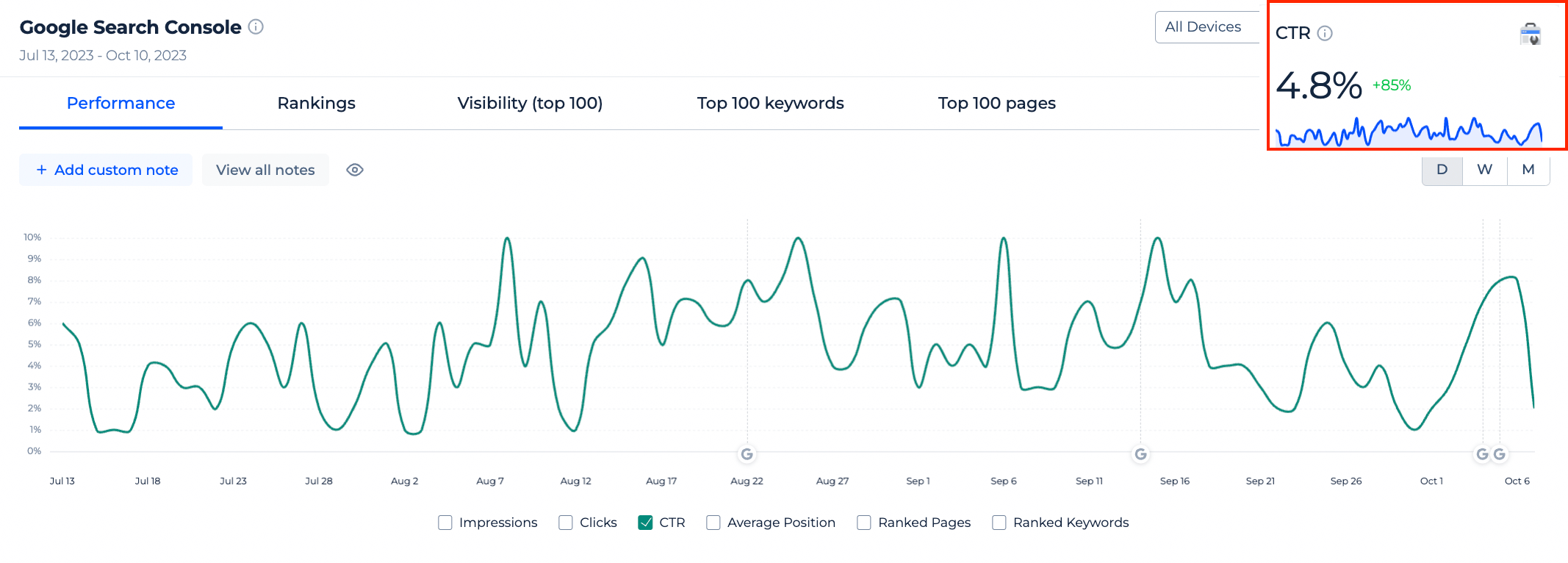This screenshot has width=1568, height=563.
Task: Click Google update marker near Sep 11
Action: [x=1141, y=454]
